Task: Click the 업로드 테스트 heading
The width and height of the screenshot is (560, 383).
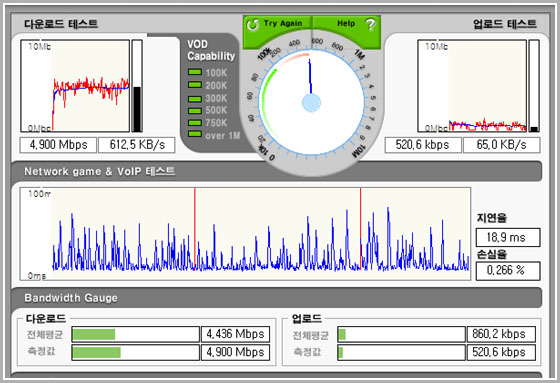Action: [x=505, y=24]
